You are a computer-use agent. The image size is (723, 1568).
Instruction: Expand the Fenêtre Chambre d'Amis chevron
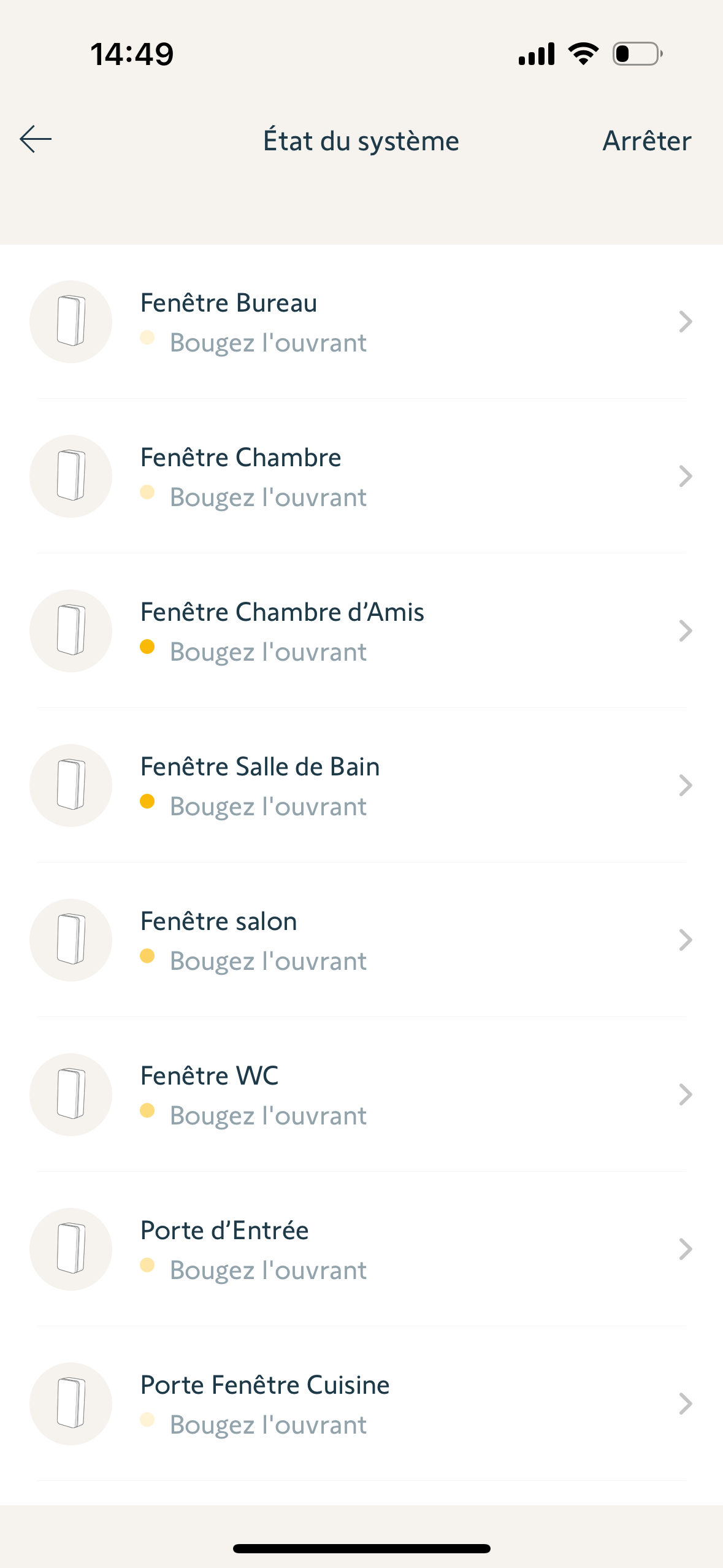pos(686,631)
